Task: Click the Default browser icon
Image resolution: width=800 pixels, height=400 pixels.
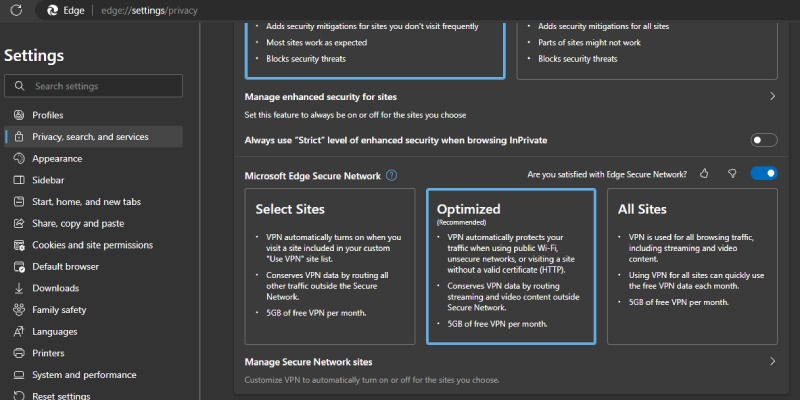Action: coord(19,267)
